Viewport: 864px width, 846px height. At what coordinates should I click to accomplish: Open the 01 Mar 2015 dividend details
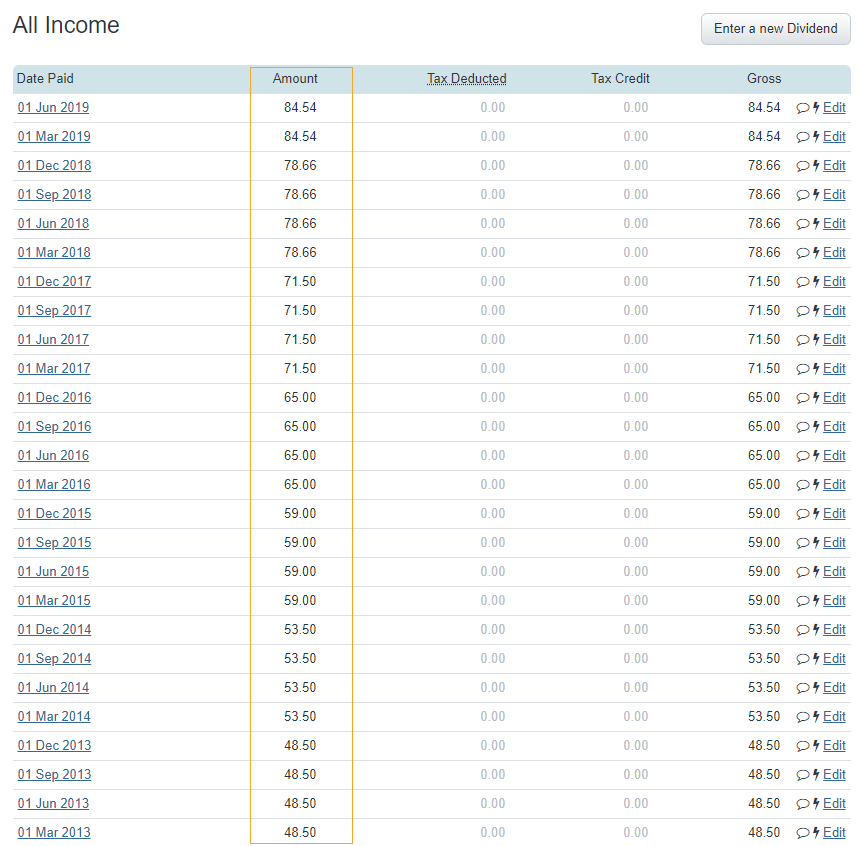click(53, 600)
